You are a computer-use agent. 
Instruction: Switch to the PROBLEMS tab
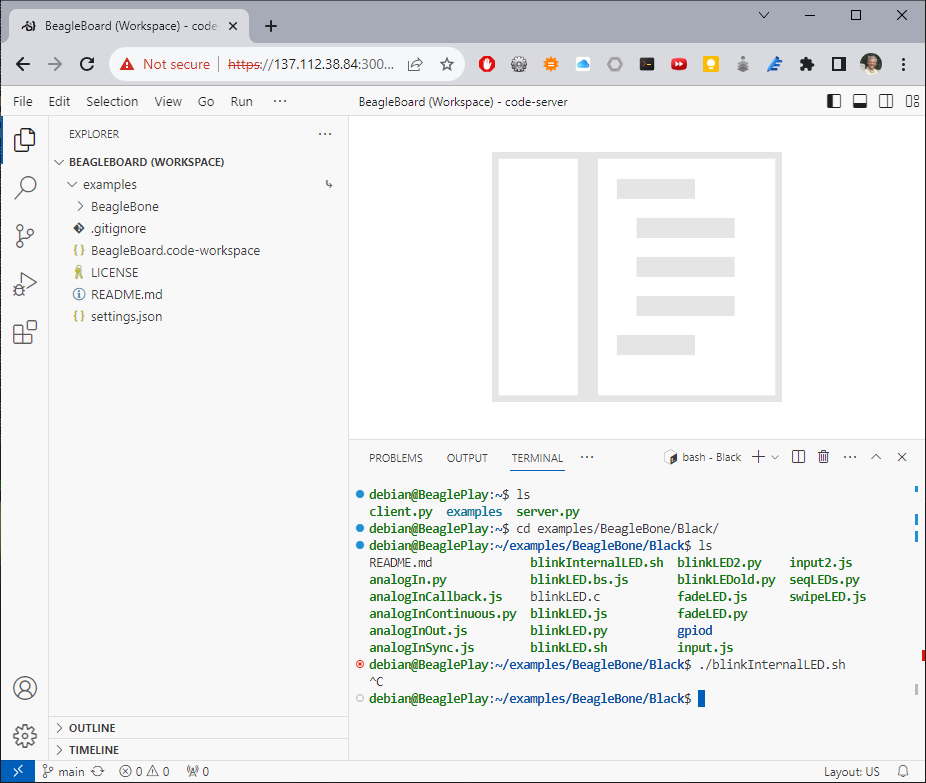pyautogui.click(x=395, y=458)
